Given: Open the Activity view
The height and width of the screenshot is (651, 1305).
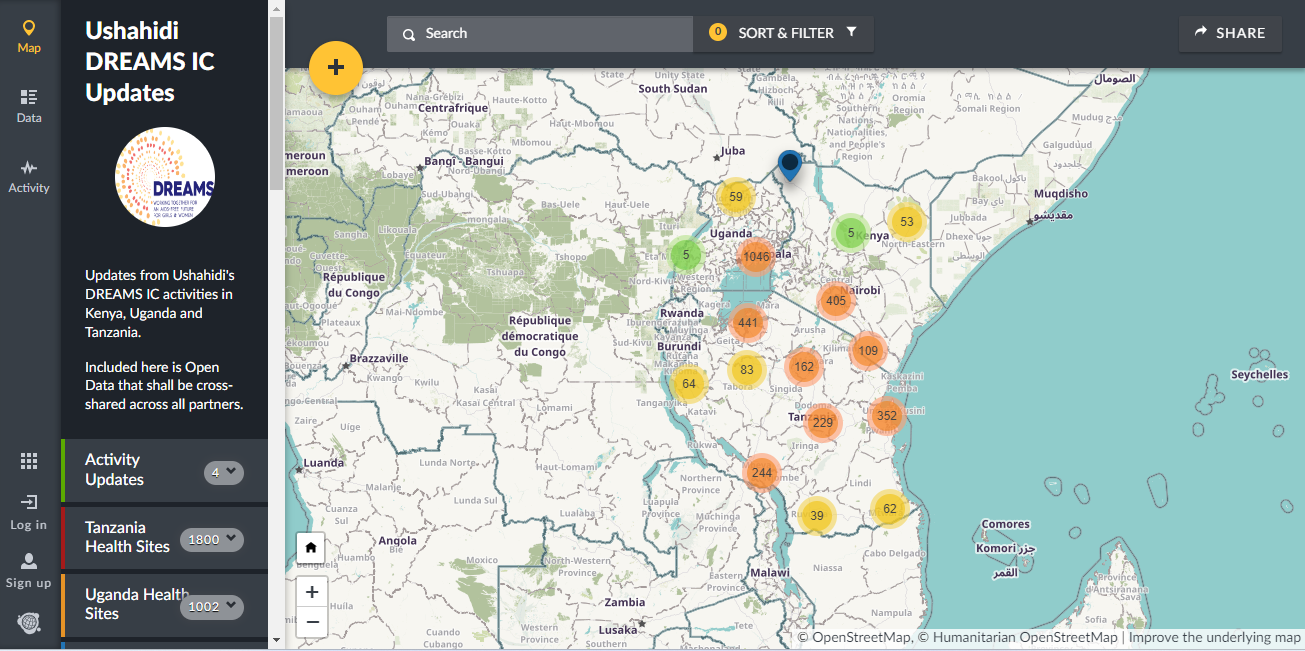Looking at the screenshot, I should click(x=29, y=176).
